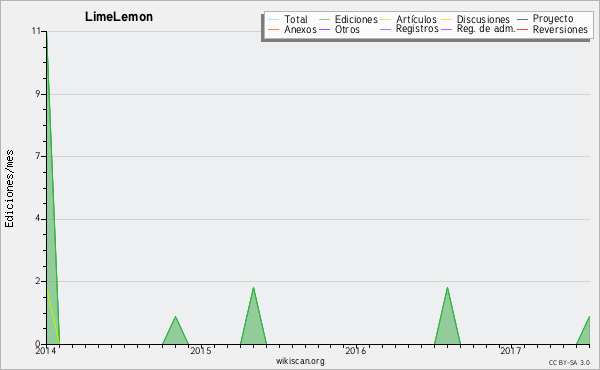The height and width of the screenshot is (370, 600).
Task: Click the Artículos legend entry
Action: pyautogui.click(x=408, y=19)
